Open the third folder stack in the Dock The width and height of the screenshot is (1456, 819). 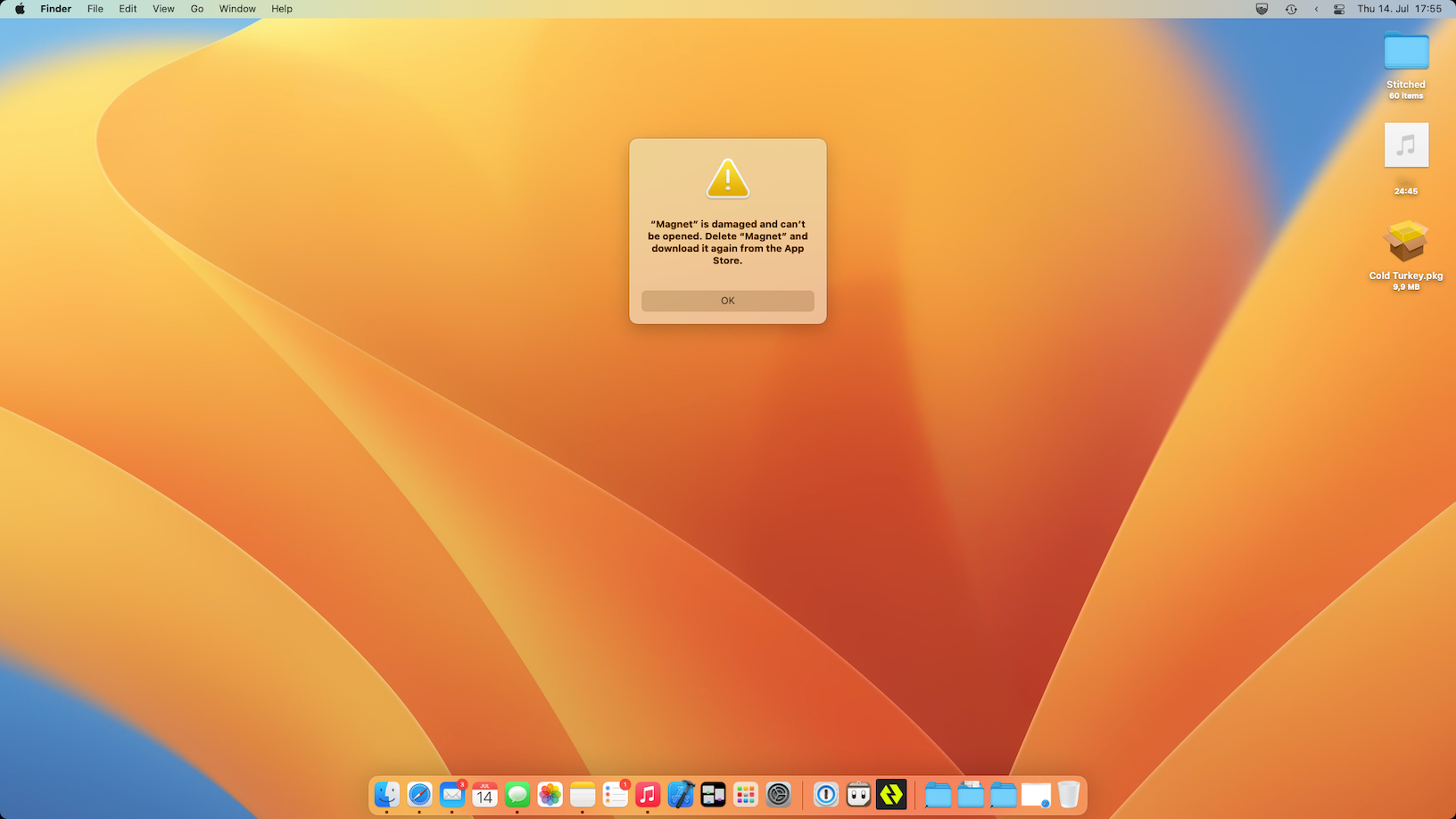1003,794
